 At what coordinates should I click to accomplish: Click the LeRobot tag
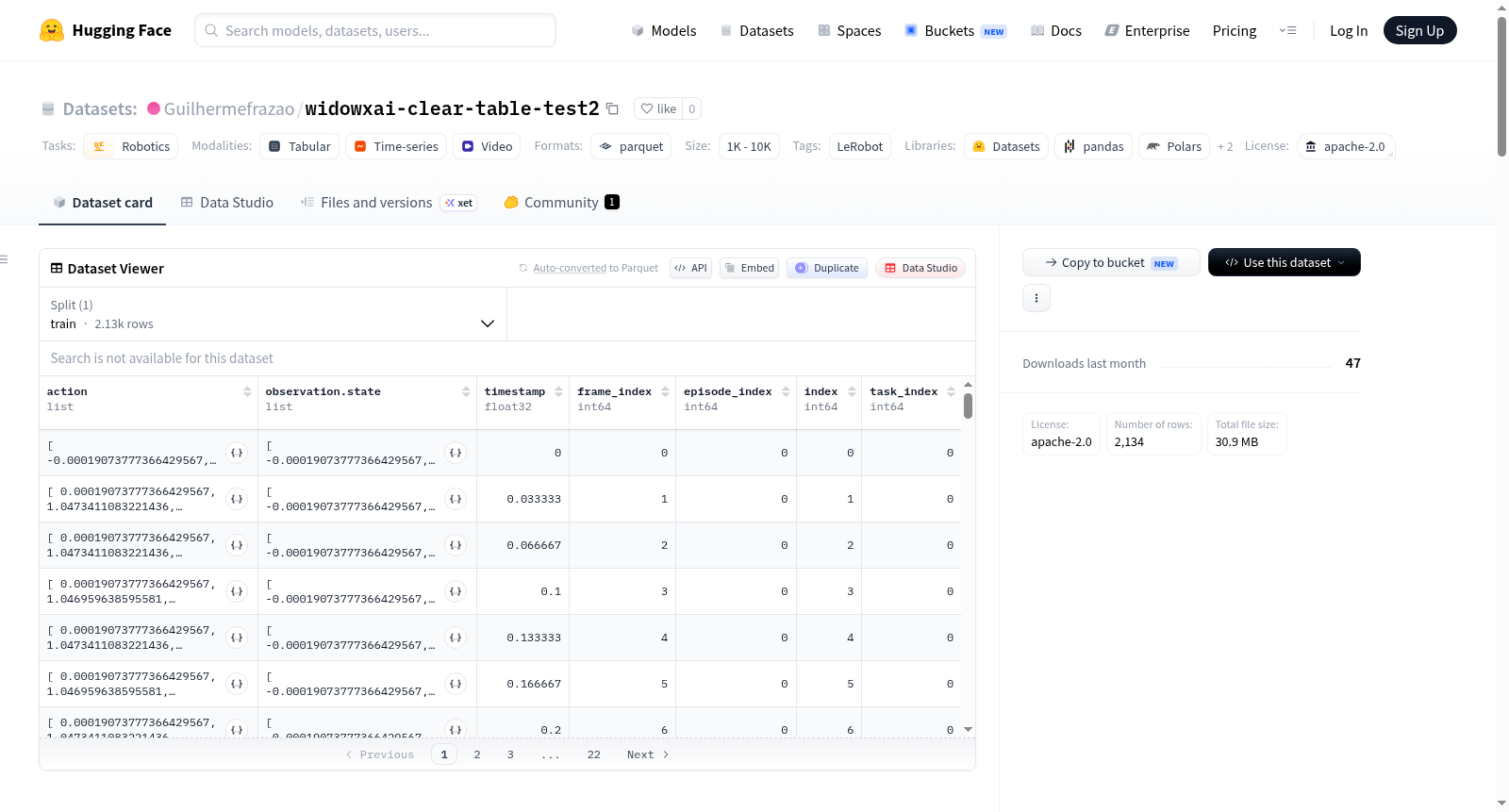tap(860, 146)
